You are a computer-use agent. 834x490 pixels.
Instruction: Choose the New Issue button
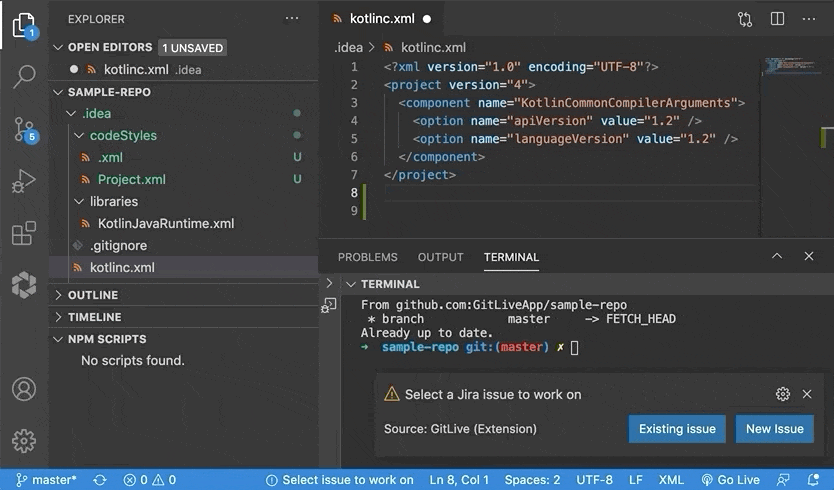click(x=774, y=429)
